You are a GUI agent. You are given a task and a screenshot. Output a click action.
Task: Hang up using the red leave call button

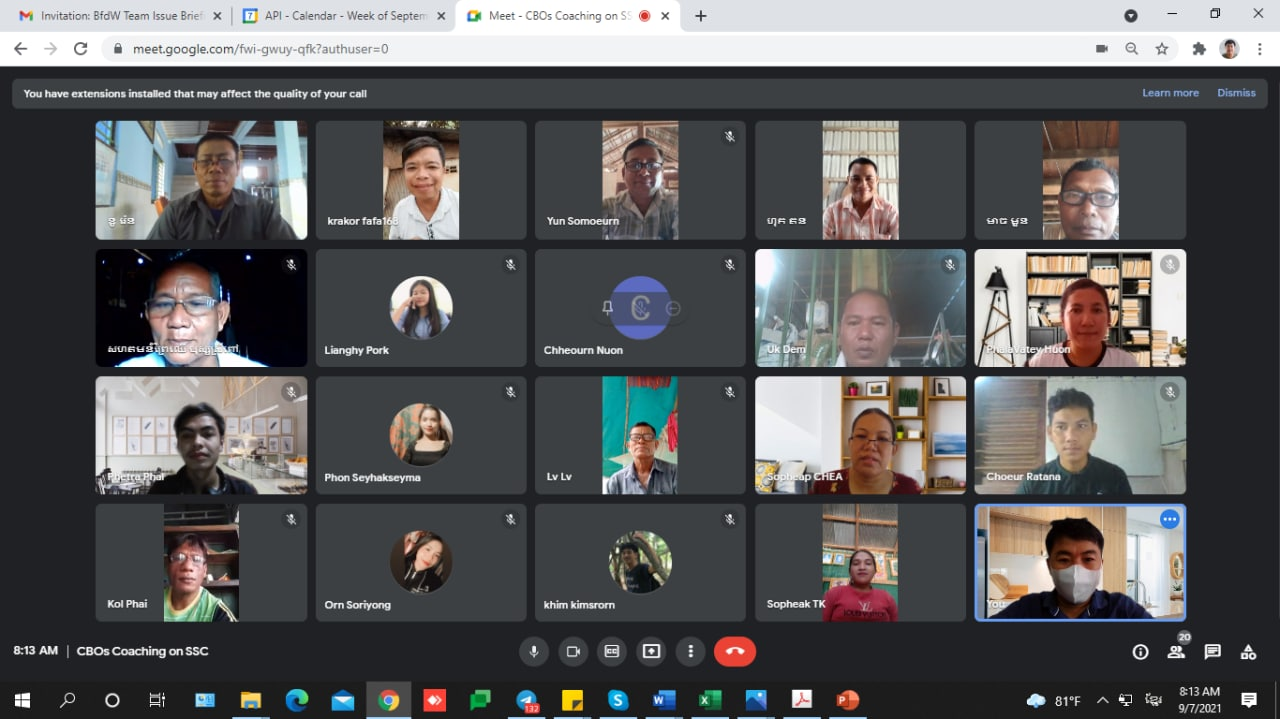pos(735,651)
